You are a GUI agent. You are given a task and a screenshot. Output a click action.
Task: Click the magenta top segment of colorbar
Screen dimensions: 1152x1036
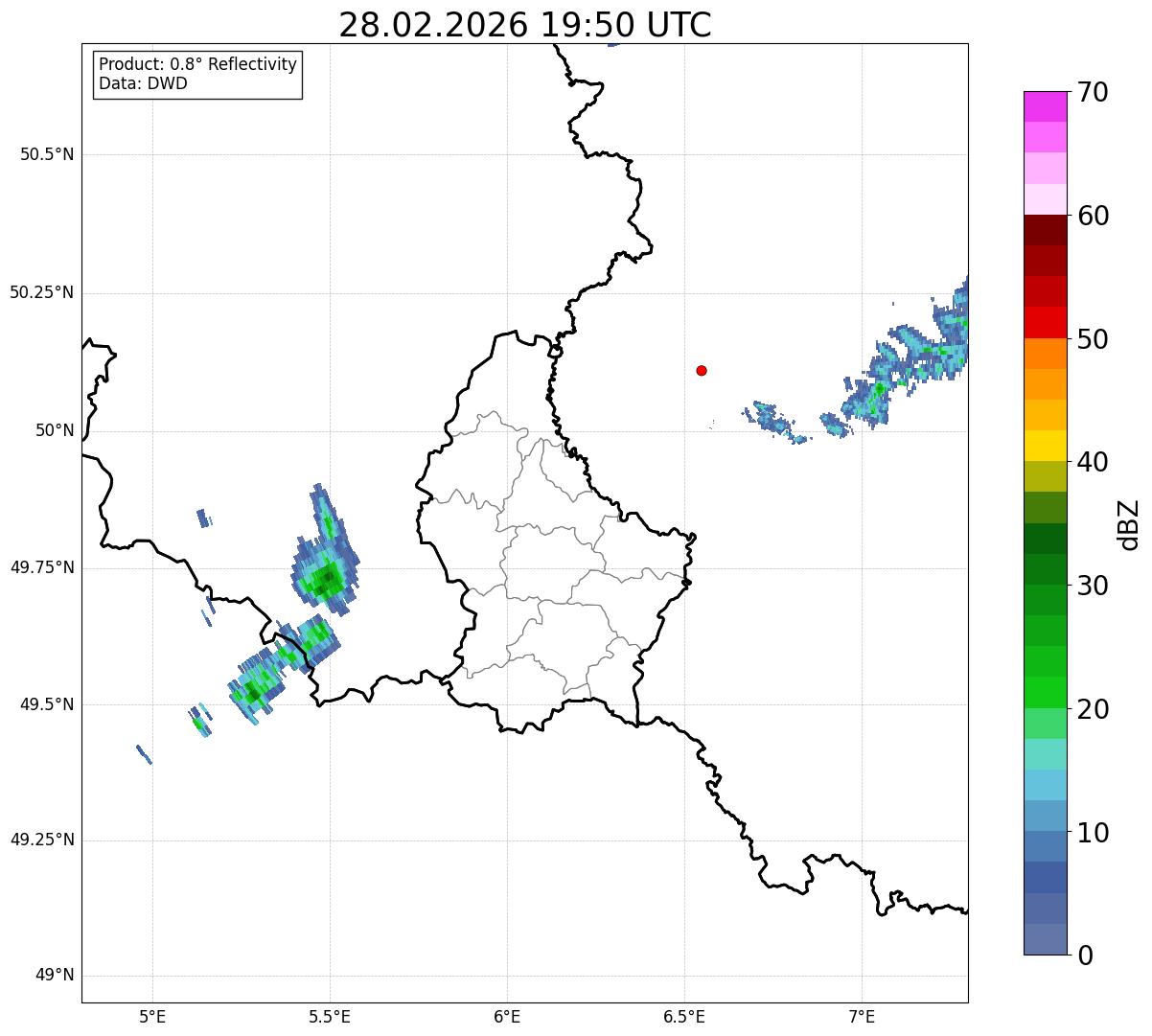(1045, 106)
